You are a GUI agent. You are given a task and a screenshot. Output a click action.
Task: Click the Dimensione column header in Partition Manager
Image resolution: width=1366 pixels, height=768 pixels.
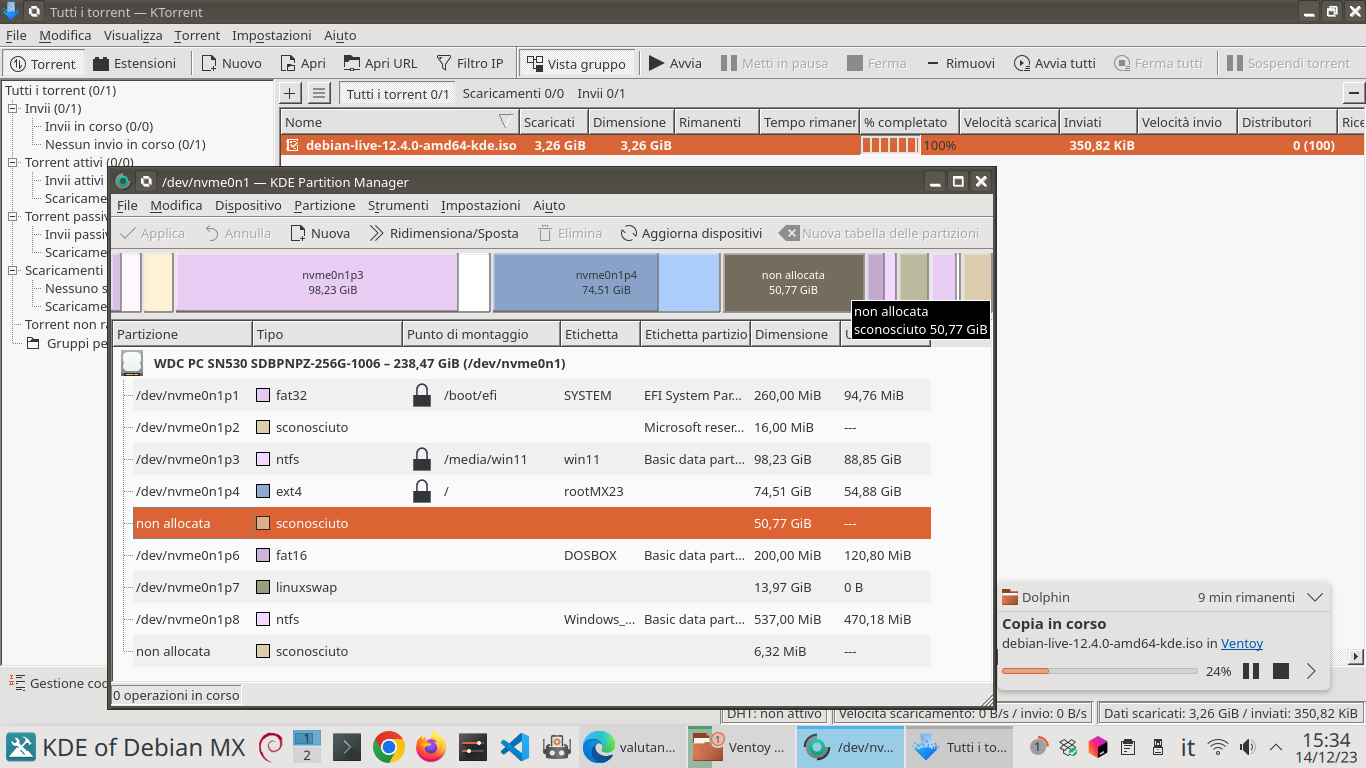[795, 334]
